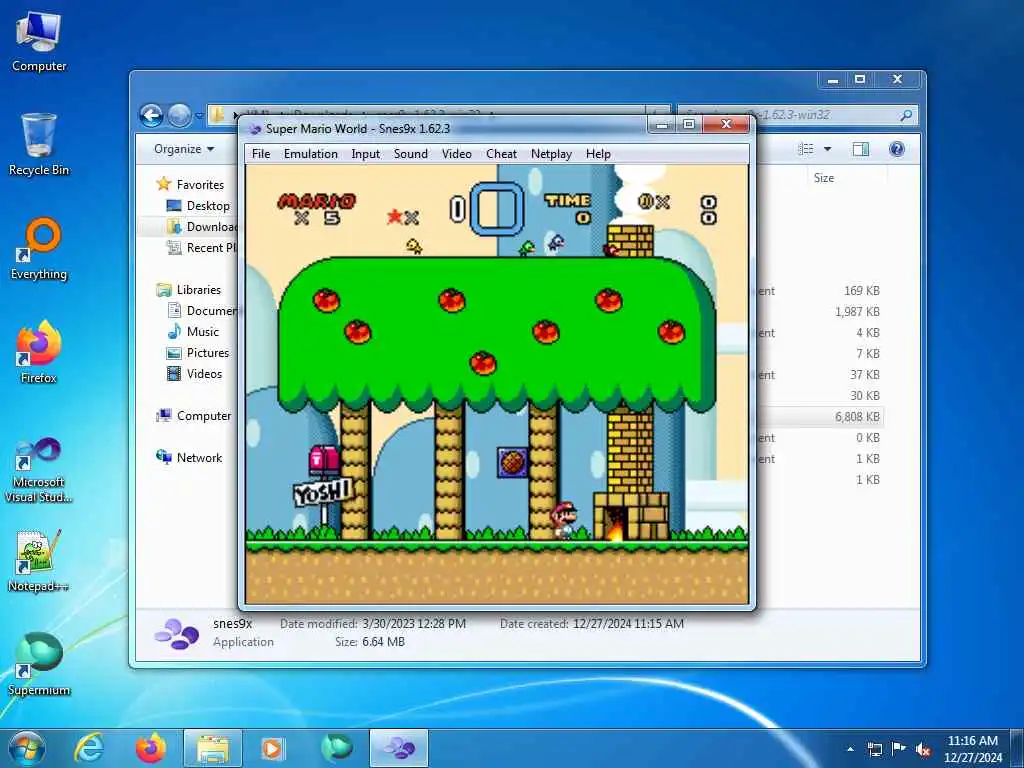The image size is (1024, 768).
Task: Select the file row sized 37 KB
Action: (821, 375)
